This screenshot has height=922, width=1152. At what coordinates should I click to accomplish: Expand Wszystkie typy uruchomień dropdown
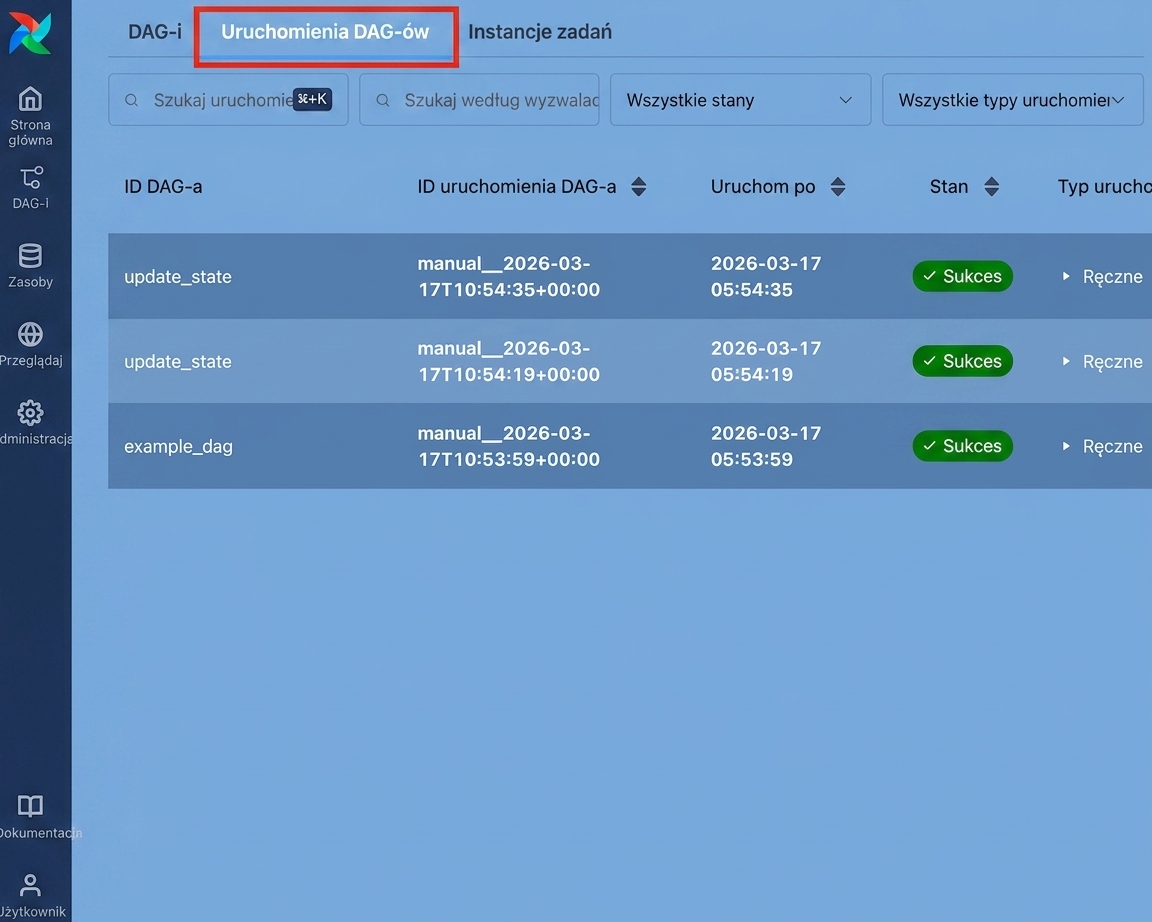1012,100
